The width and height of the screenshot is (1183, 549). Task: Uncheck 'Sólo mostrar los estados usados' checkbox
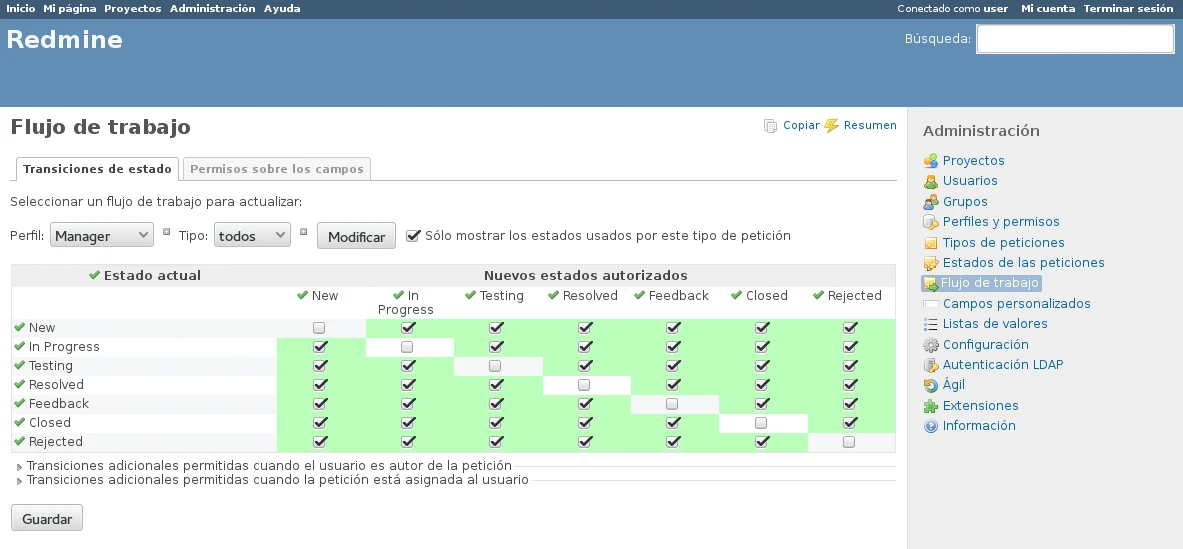click(413, 235)
